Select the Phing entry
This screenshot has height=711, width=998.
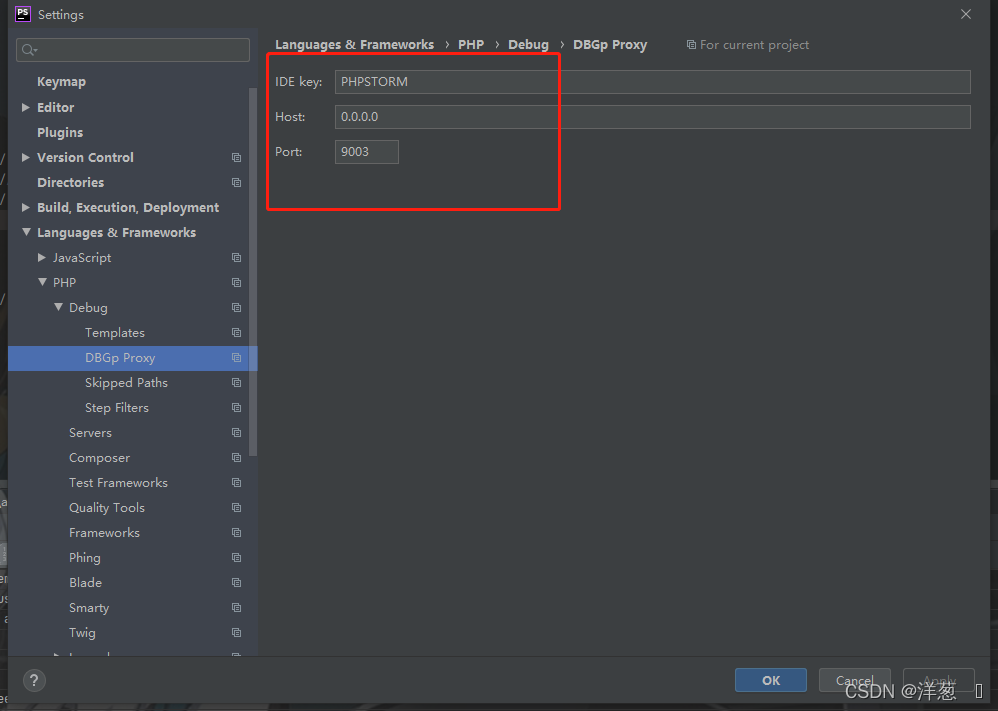85,558
